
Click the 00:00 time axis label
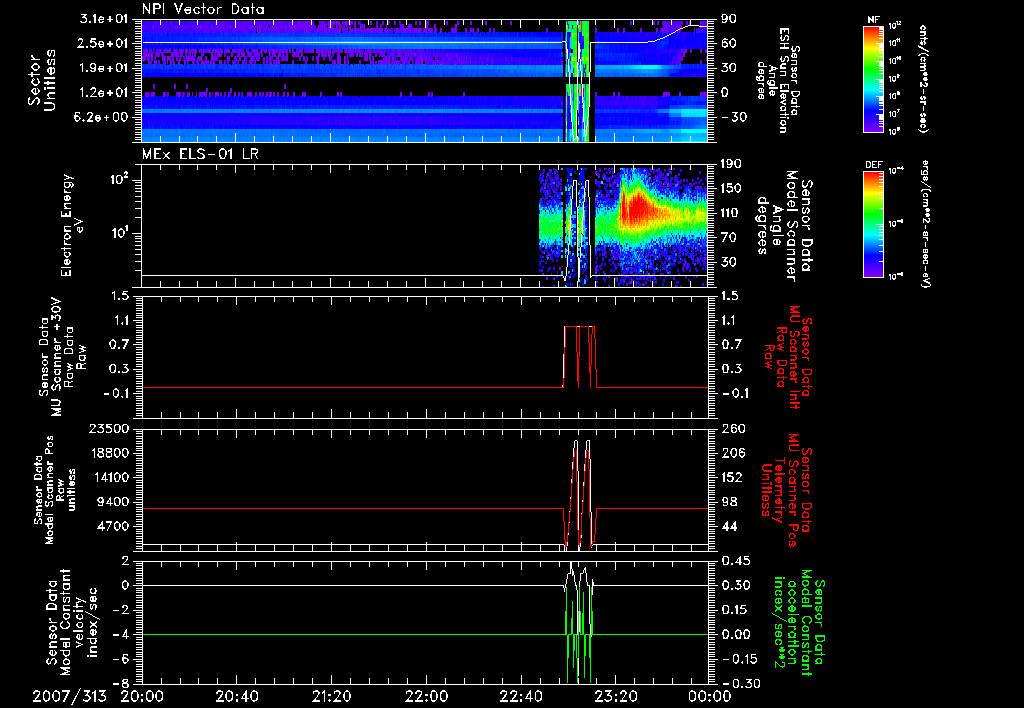coord(710,697)
